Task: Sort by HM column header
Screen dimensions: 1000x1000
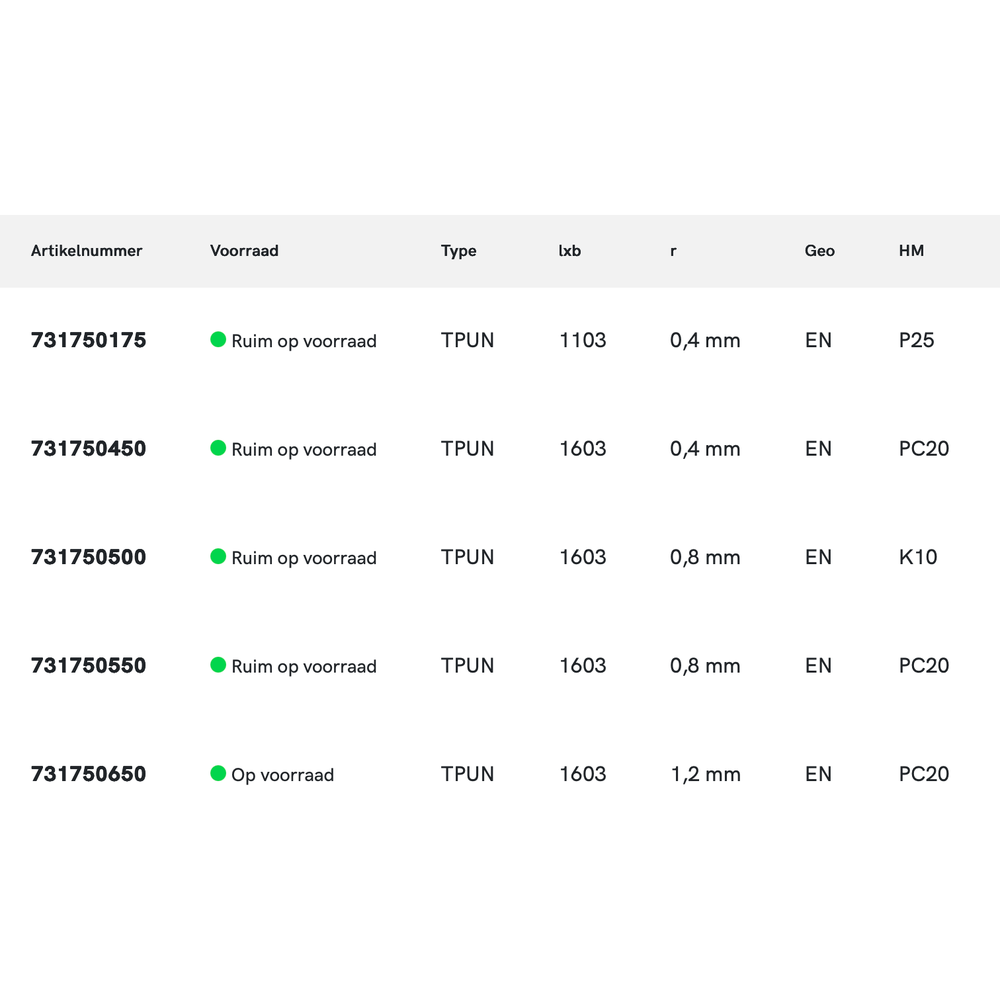Action: point(911,251)
